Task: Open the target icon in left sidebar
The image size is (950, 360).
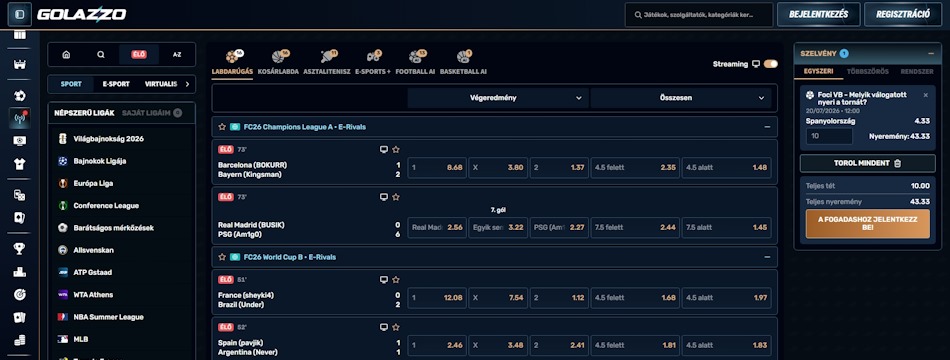Action: (19, 295)
